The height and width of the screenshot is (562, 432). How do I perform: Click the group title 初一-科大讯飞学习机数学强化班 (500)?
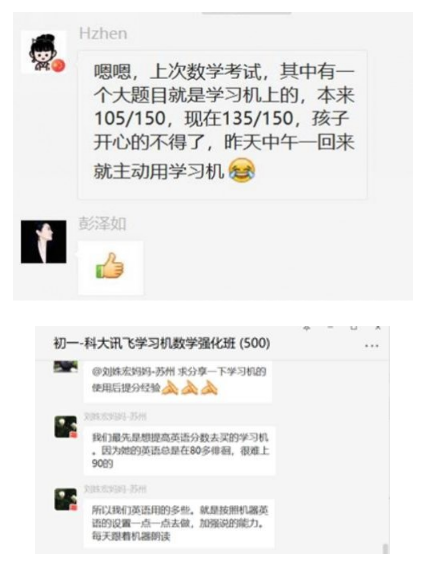162,343
